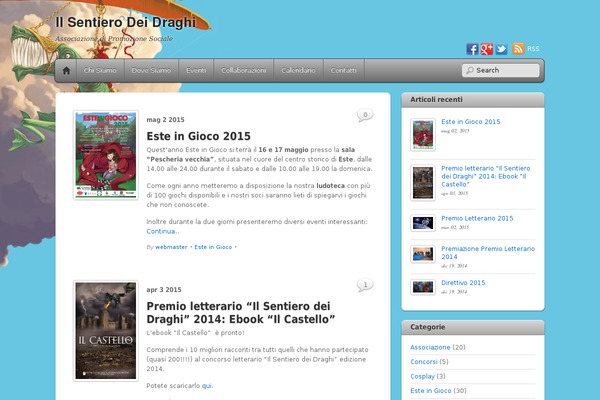Click the comment bubble showing 1

tap(365, 285)
